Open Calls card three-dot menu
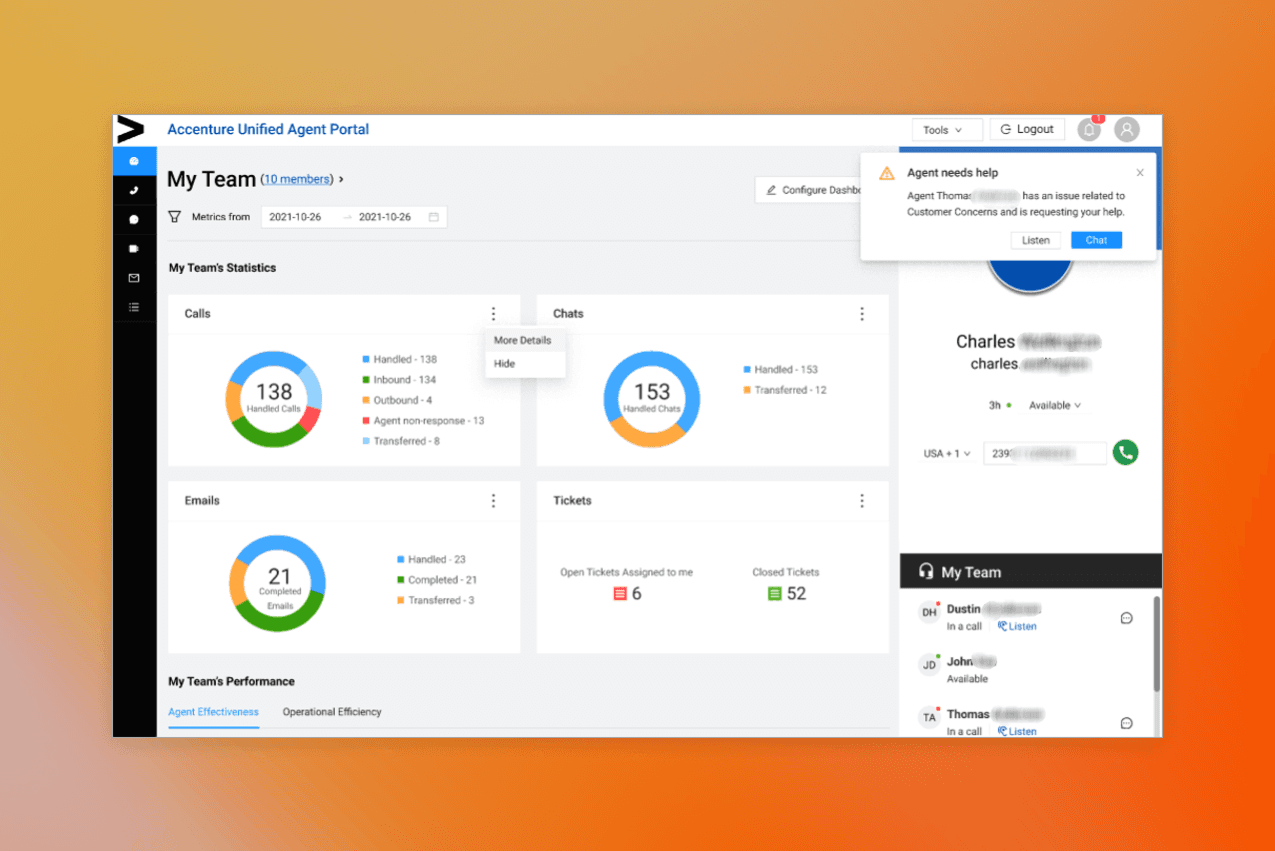The width and height of the screenshot is (1275, 851). 493,313
